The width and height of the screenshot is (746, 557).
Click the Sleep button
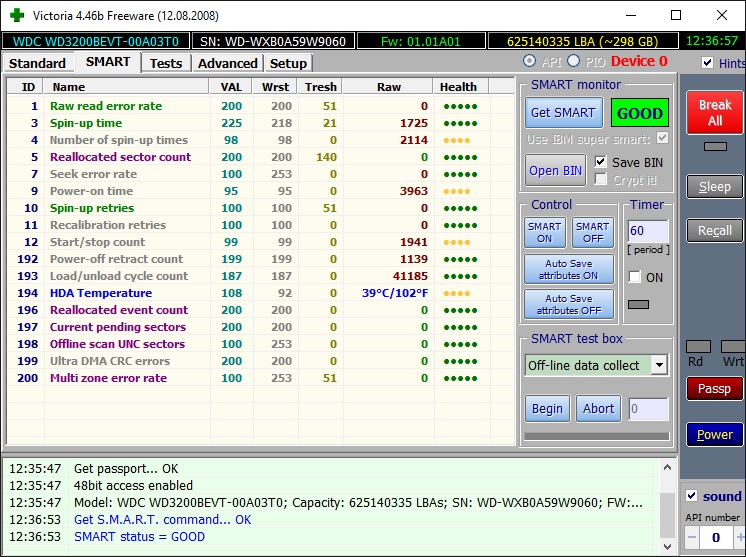click(715, 186)
